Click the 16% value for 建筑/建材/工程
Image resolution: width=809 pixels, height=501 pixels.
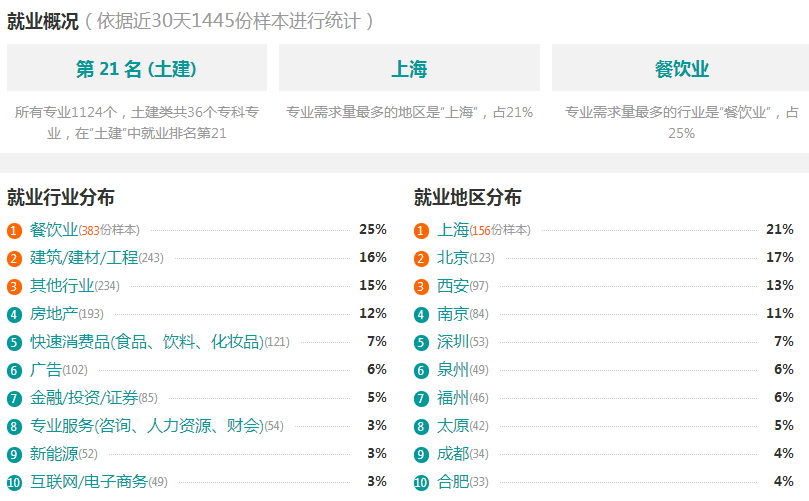point(373,257)
